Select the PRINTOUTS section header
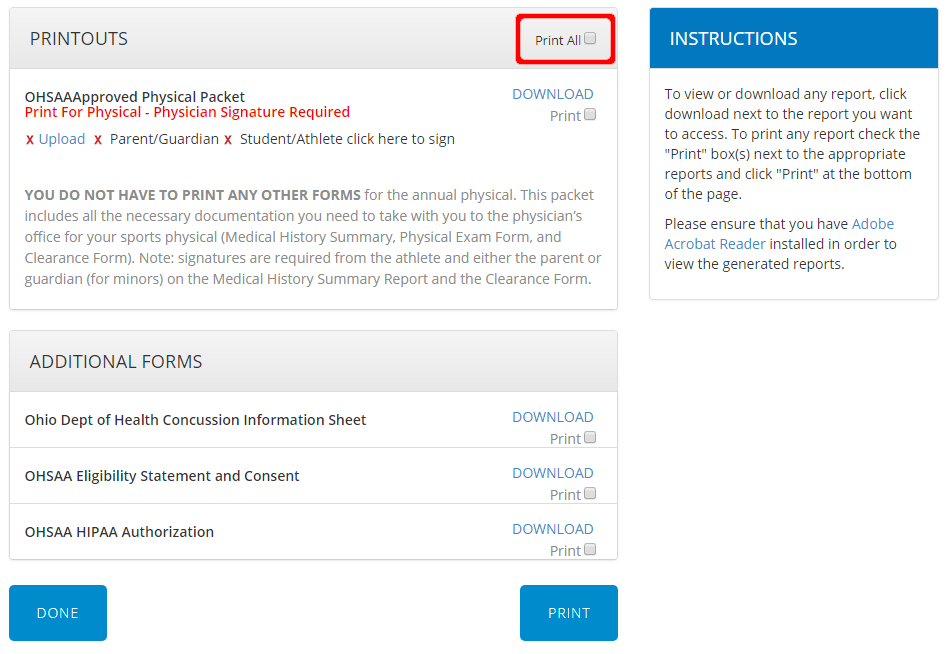Image resolution: width=952 pixels, height=654 pixels. (x=78, y=38)
